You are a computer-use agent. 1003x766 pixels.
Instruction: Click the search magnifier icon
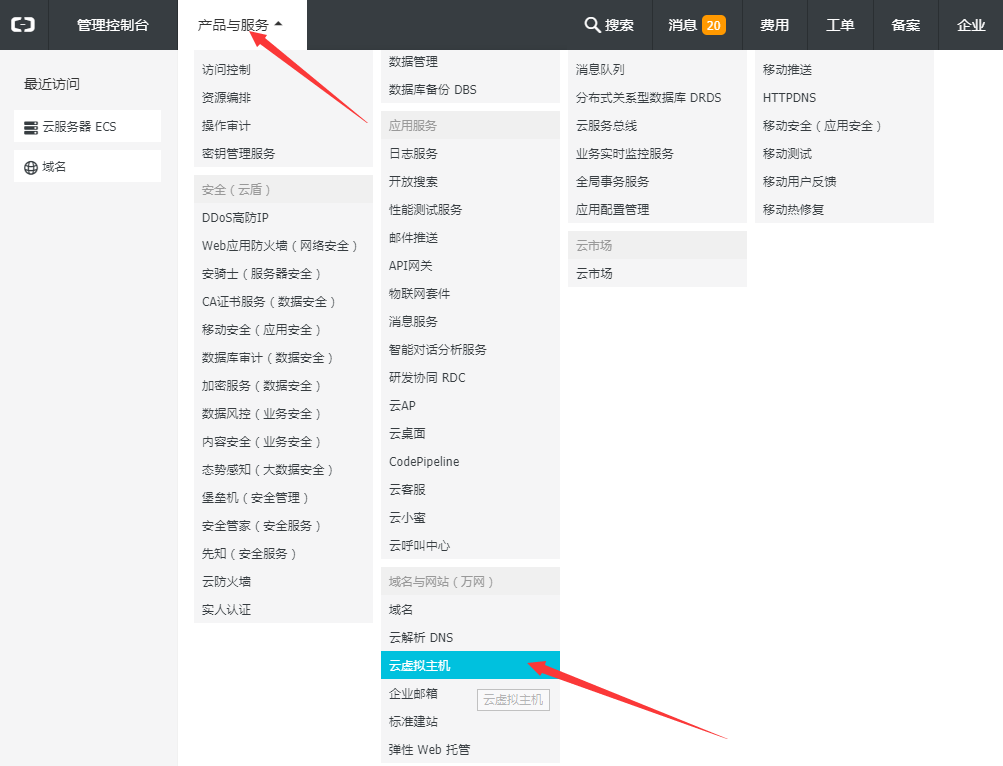pos(592,25)
